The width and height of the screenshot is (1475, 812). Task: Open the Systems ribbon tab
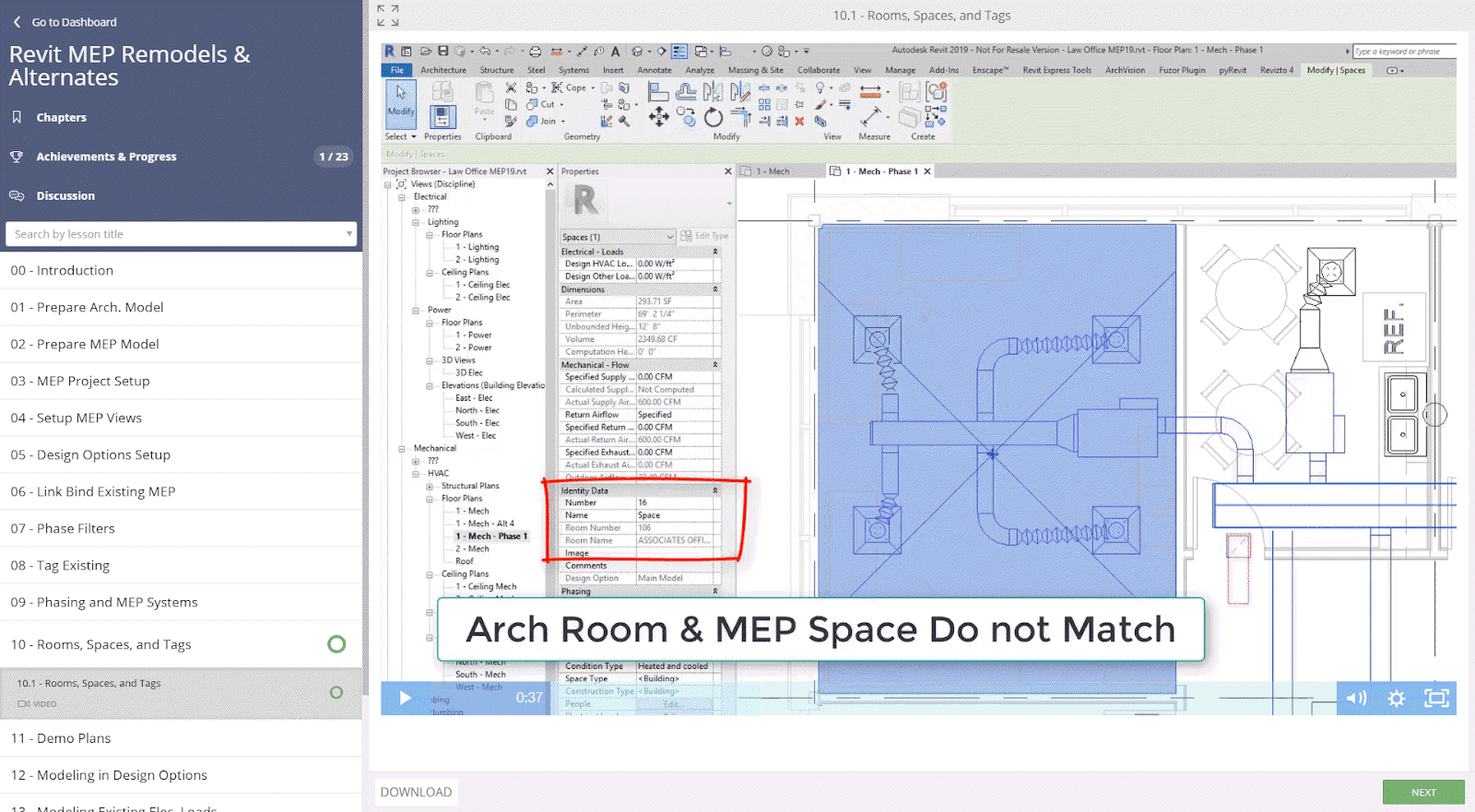coord(573,70)
